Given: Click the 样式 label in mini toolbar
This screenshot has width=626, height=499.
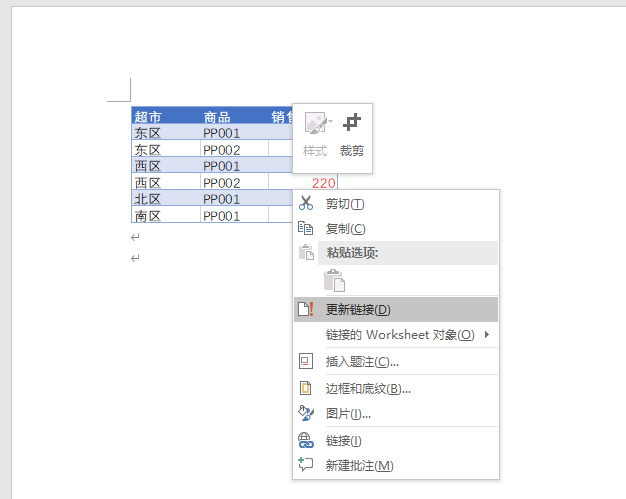Looking at the screenshot, I should (x=315, y=151).
